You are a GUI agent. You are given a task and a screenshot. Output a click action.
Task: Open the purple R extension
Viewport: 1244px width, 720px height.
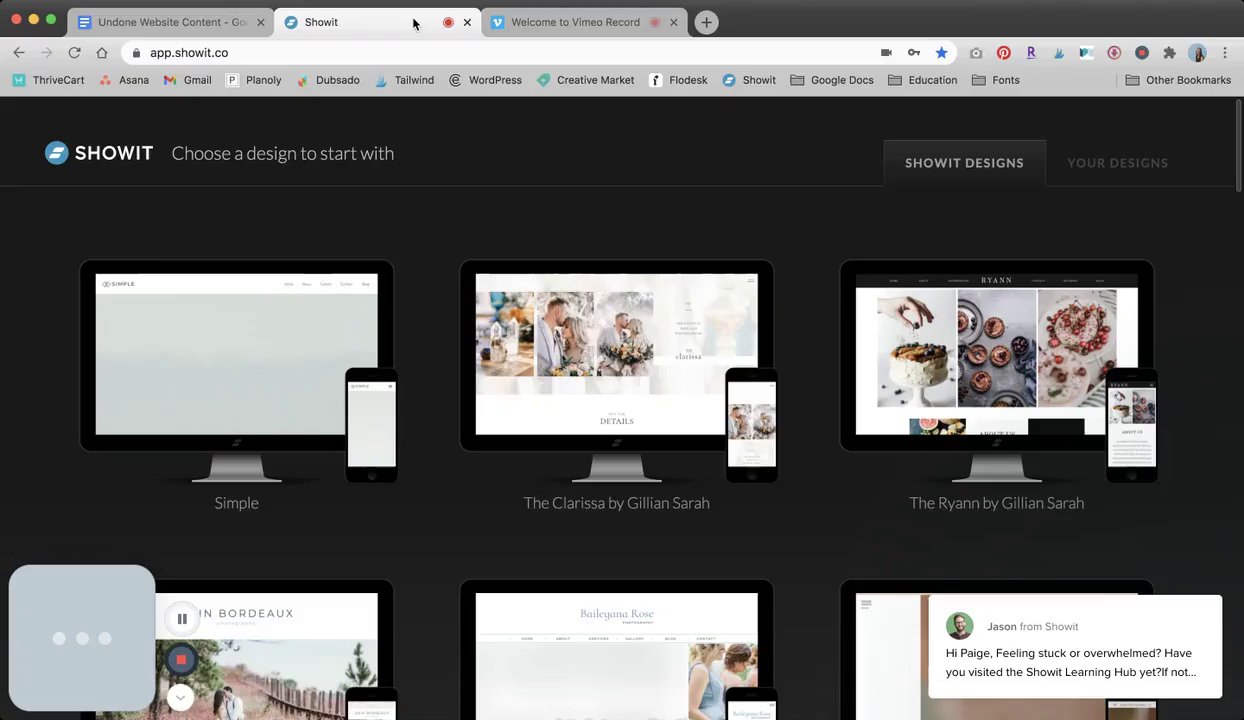1031,53
